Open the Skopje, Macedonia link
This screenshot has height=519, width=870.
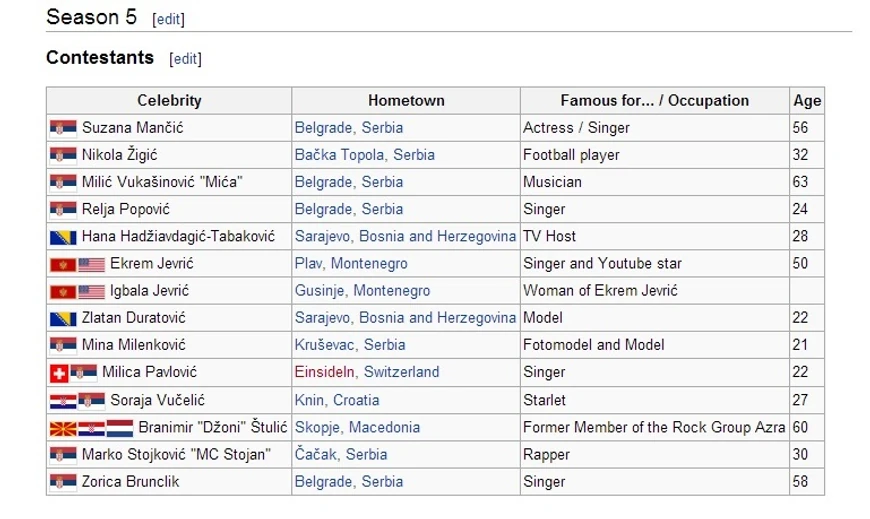pyautogui.click(x=357, y=427)
